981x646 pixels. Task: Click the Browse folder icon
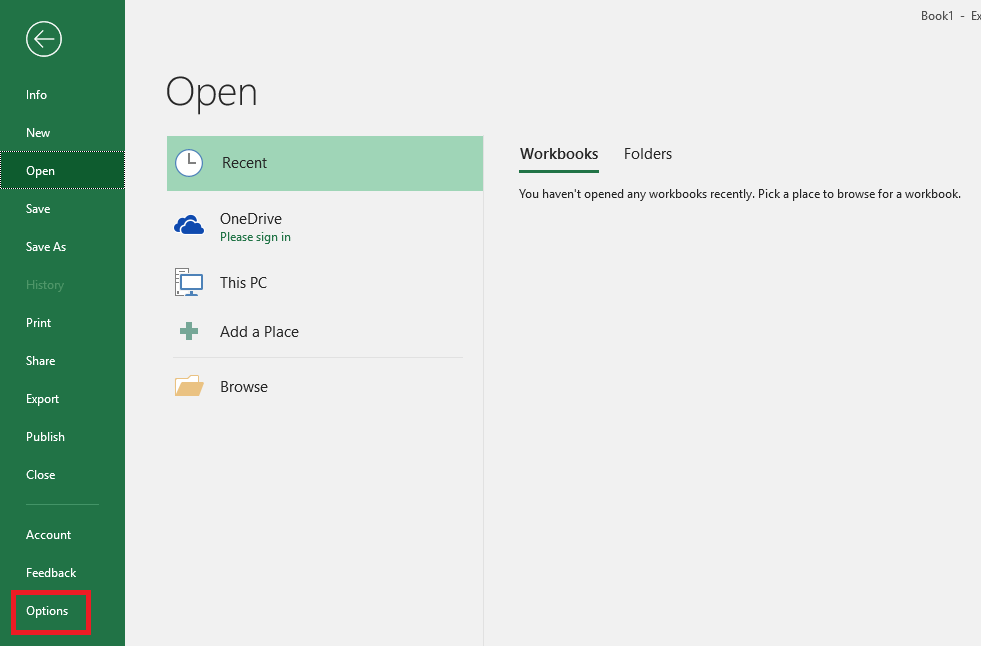coord(189,387)
